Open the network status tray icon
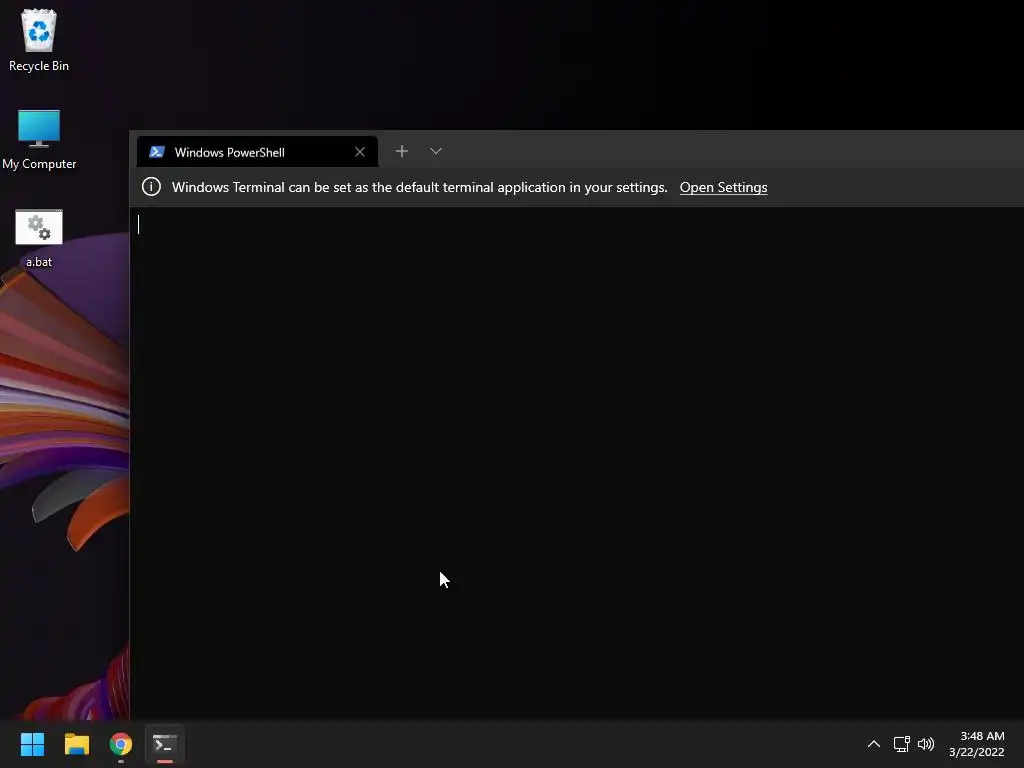The height and width of the screenshot is (768, 1024). (901, 744)
